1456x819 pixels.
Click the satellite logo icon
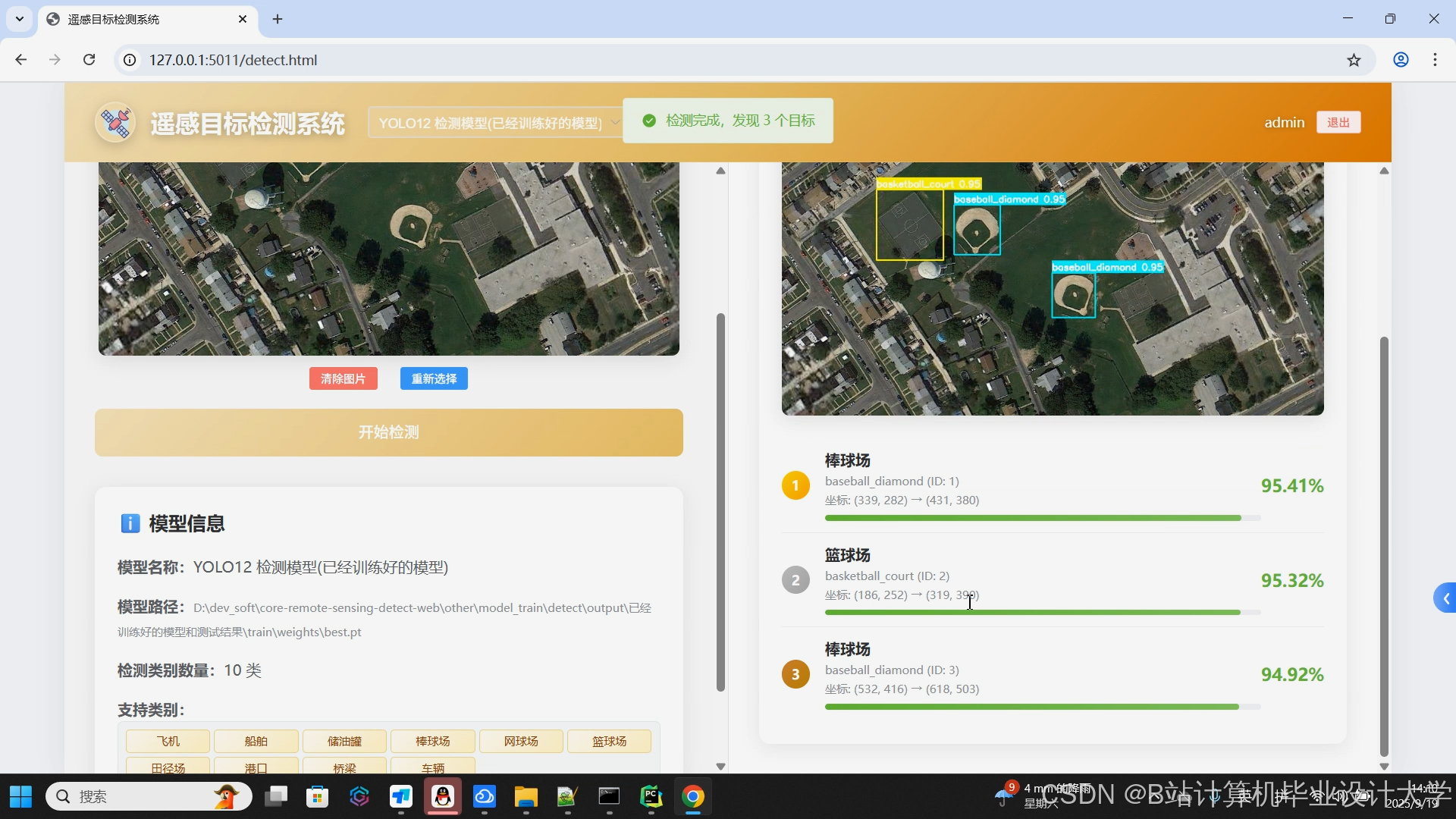pyautogui.click(x=115, y=123)
